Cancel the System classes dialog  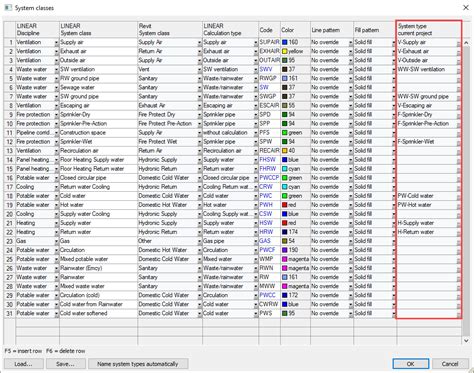click(450, 364)
